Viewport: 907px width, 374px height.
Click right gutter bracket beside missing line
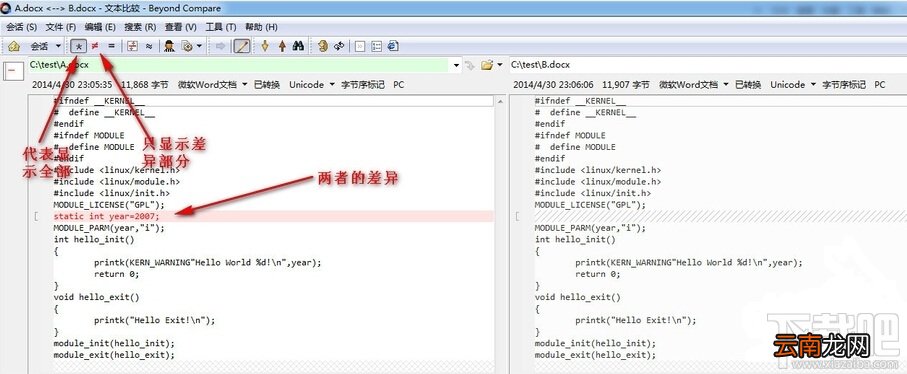pos(517,216)
